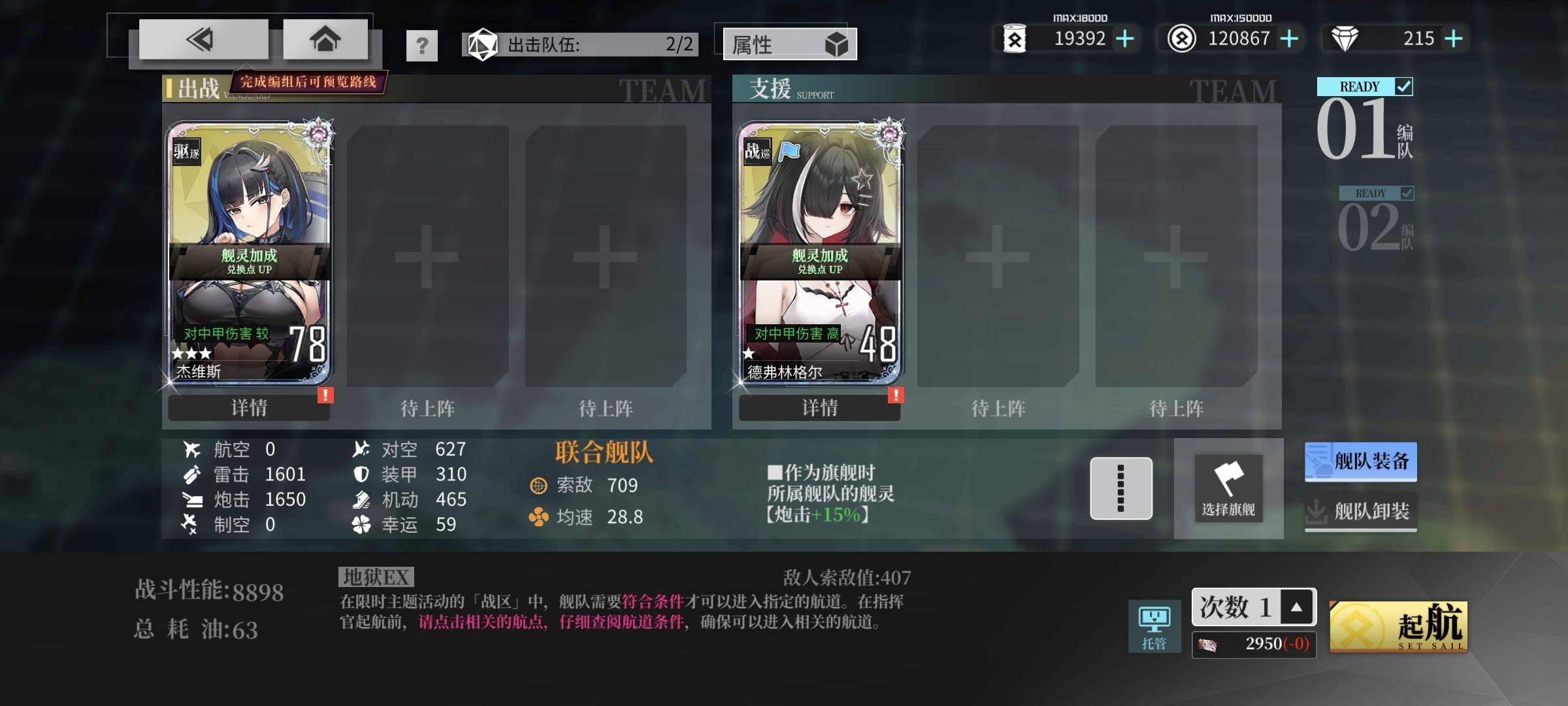
Task: Go back with the double-arrow button
Action: pos(203,40)
